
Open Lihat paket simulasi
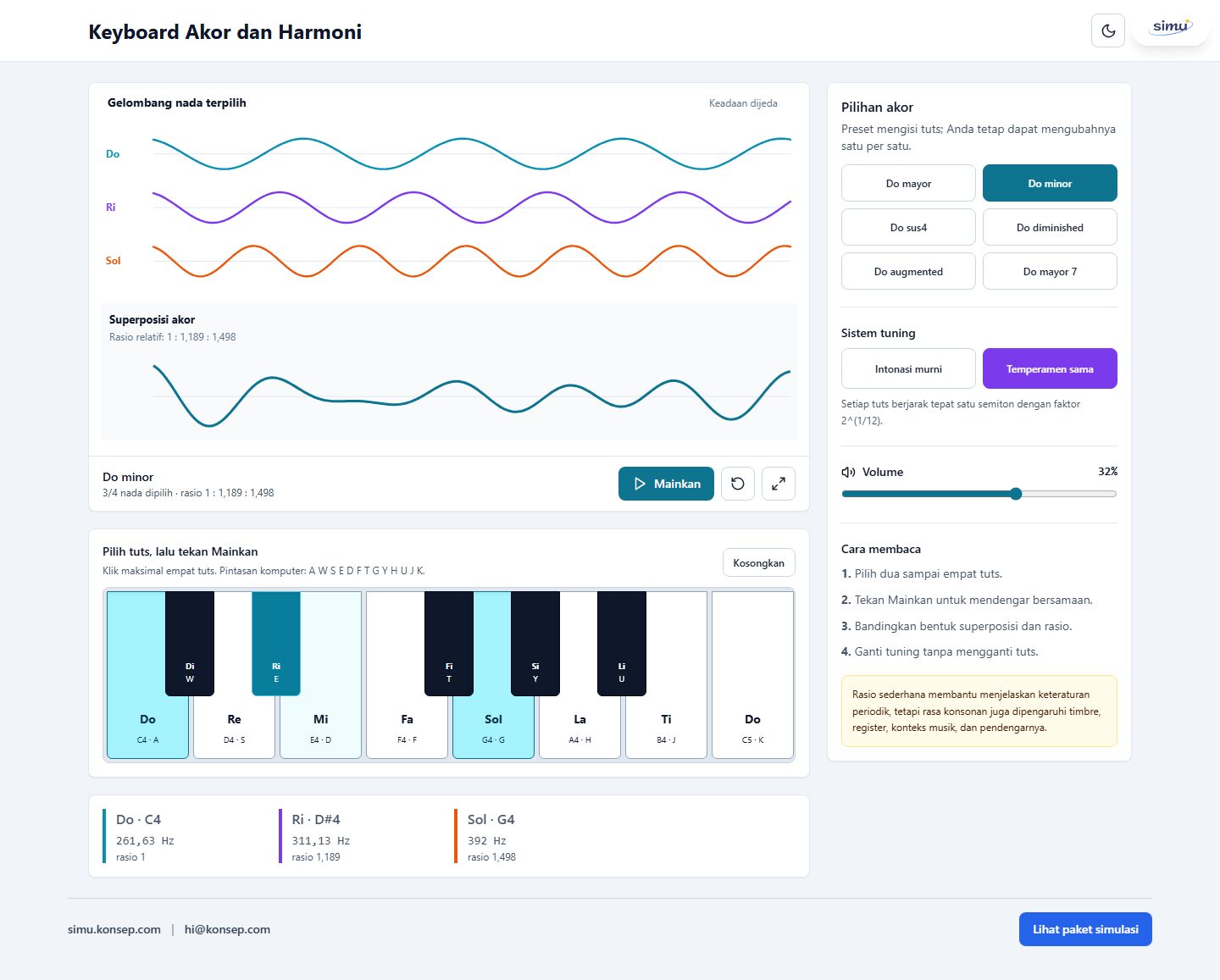pos(1085,929)
